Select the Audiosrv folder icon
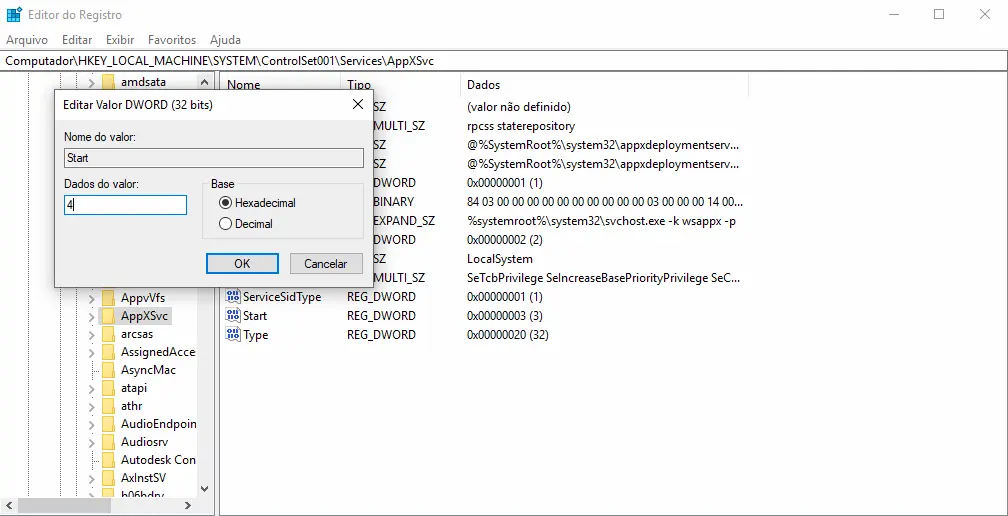This screenshot has width=1008, height=516. click(108, 441)
